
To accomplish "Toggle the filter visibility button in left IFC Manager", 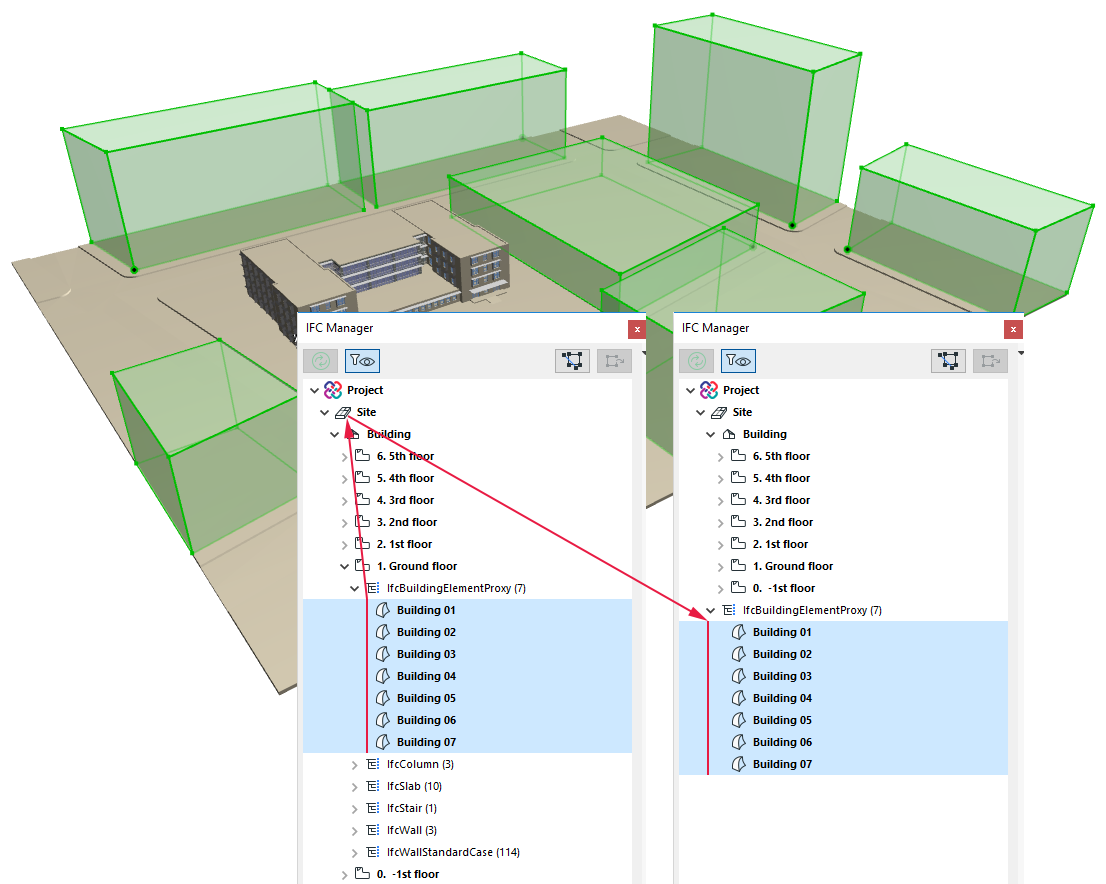I will click(363, 361).
